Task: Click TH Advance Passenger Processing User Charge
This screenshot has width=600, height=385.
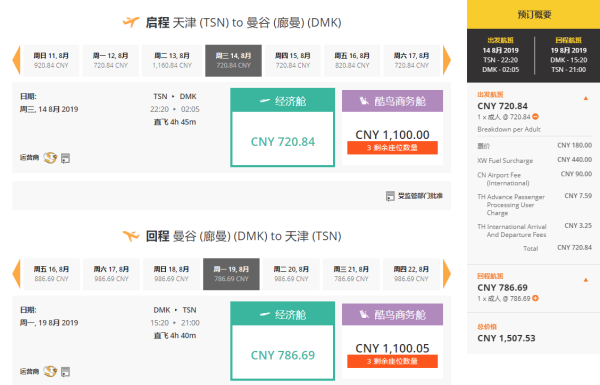Action: click(535, 204)
